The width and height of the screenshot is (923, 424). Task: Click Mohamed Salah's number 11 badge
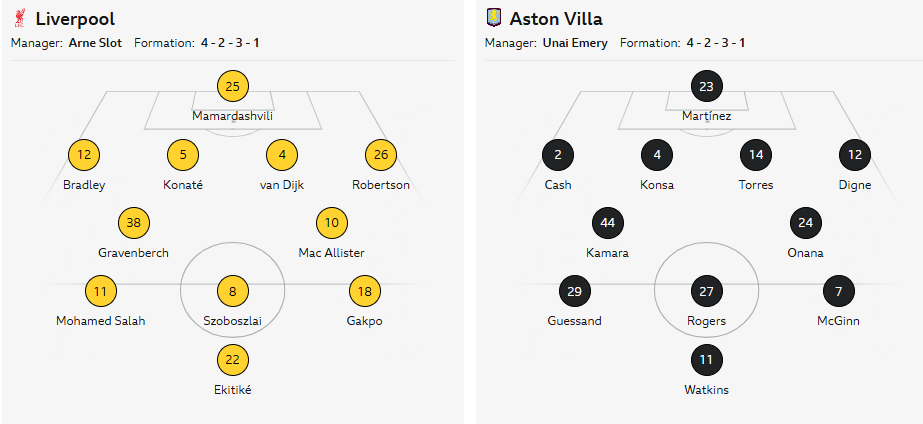pyautogui.click(x=100, y=291)
